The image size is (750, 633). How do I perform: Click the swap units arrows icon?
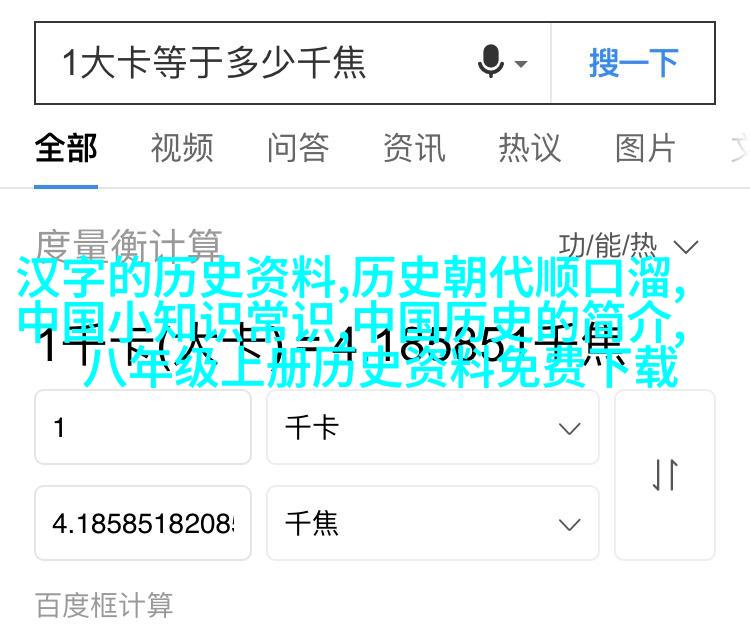click(x=665, y=475)
